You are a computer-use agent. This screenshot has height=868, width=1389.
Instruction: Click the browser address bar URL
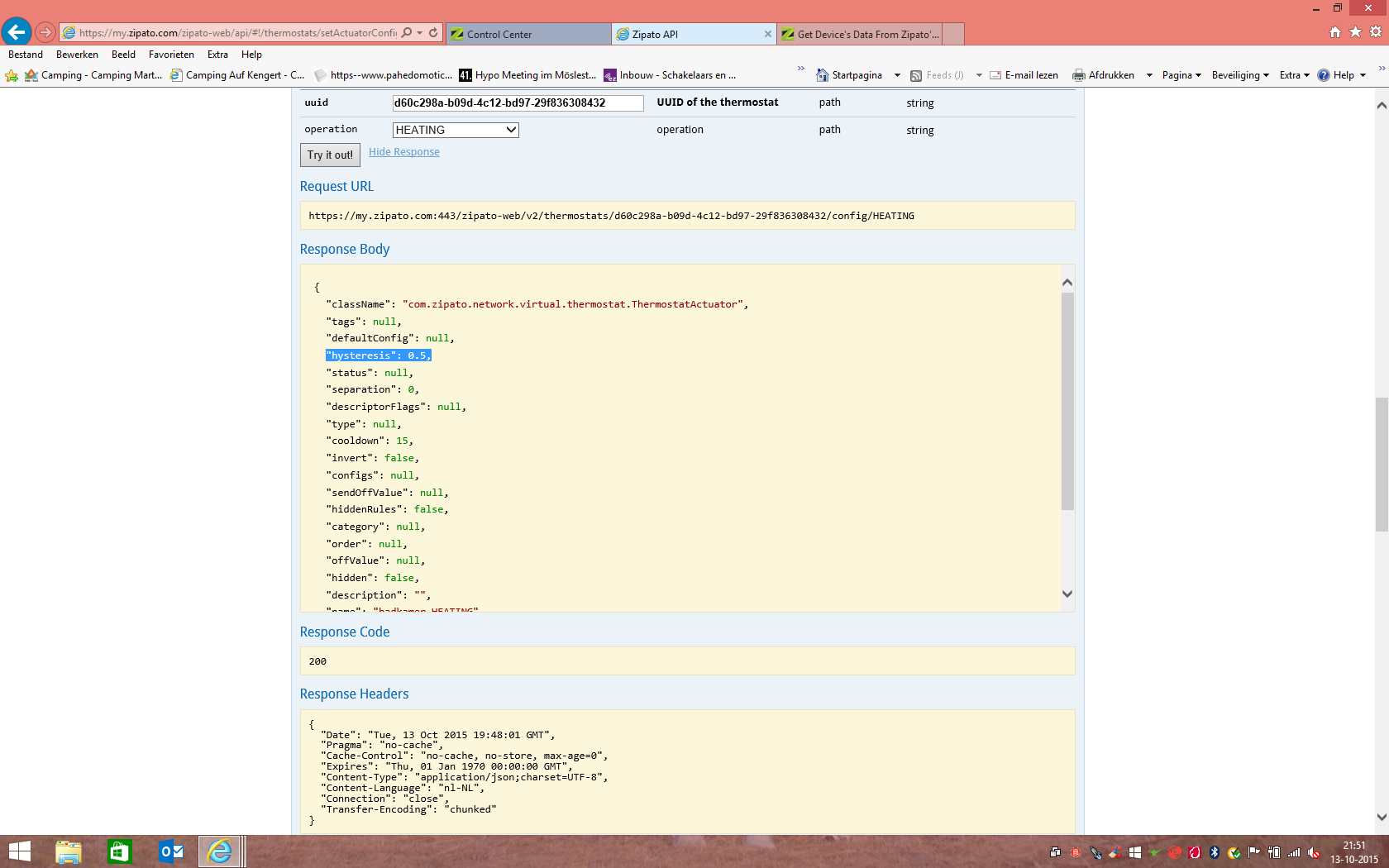coord(238,33)
